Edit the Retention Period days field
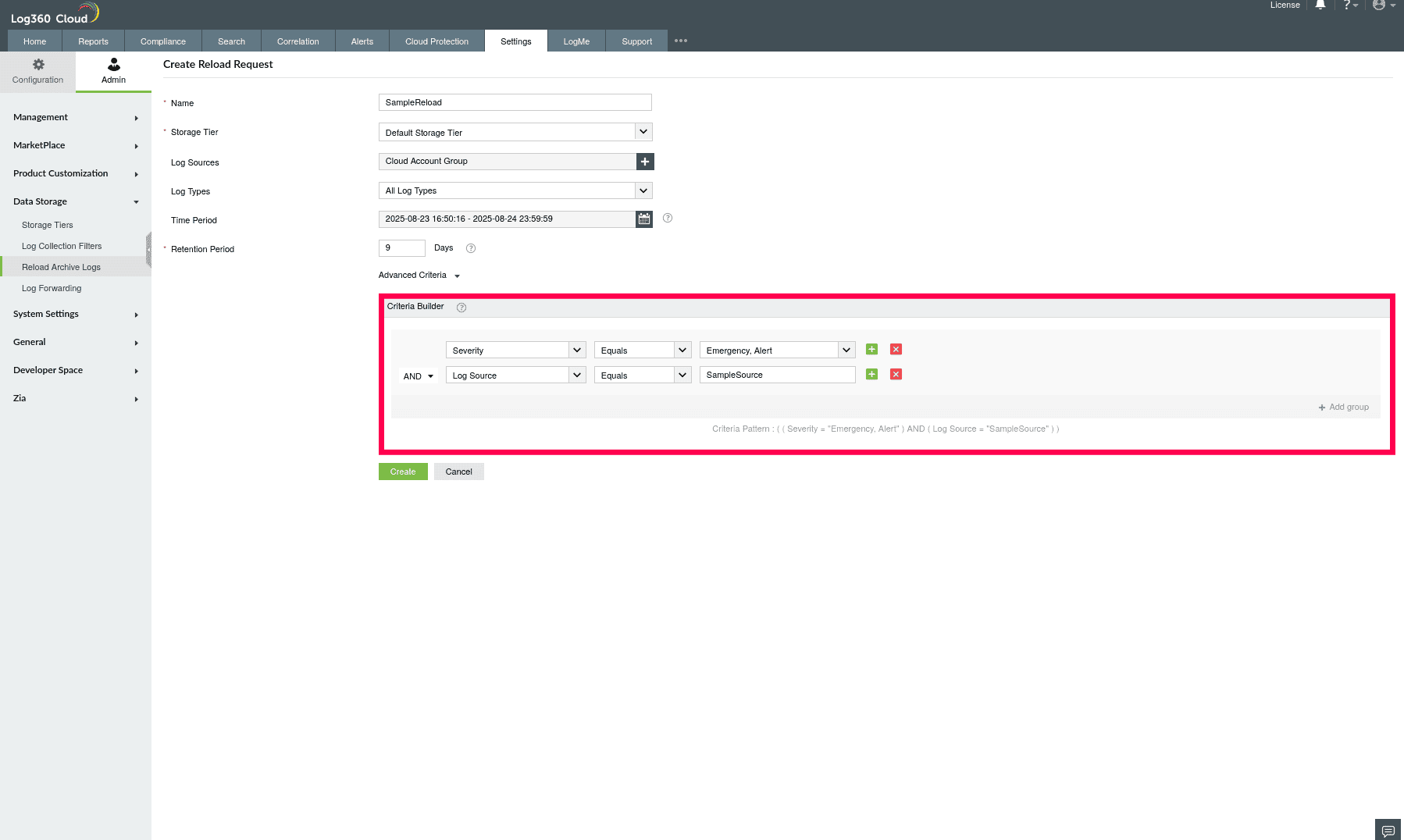 coord(402,248)
